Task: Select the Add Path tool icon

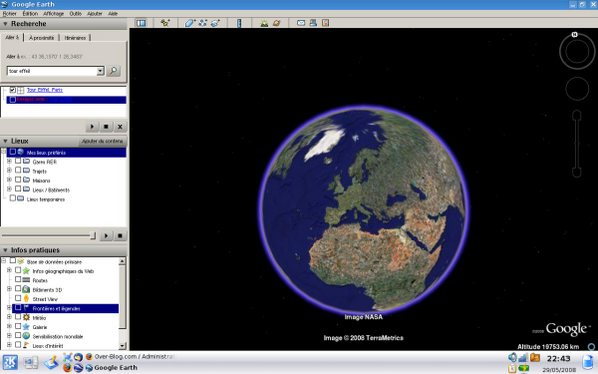Action: tap(202, 23)
